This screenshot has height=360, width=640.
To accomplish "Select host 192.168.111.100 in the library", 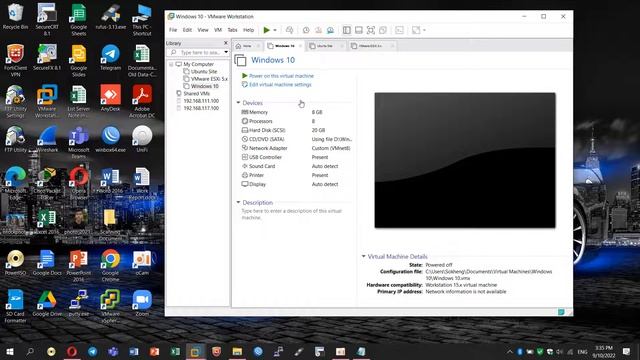I will [201, 101].
